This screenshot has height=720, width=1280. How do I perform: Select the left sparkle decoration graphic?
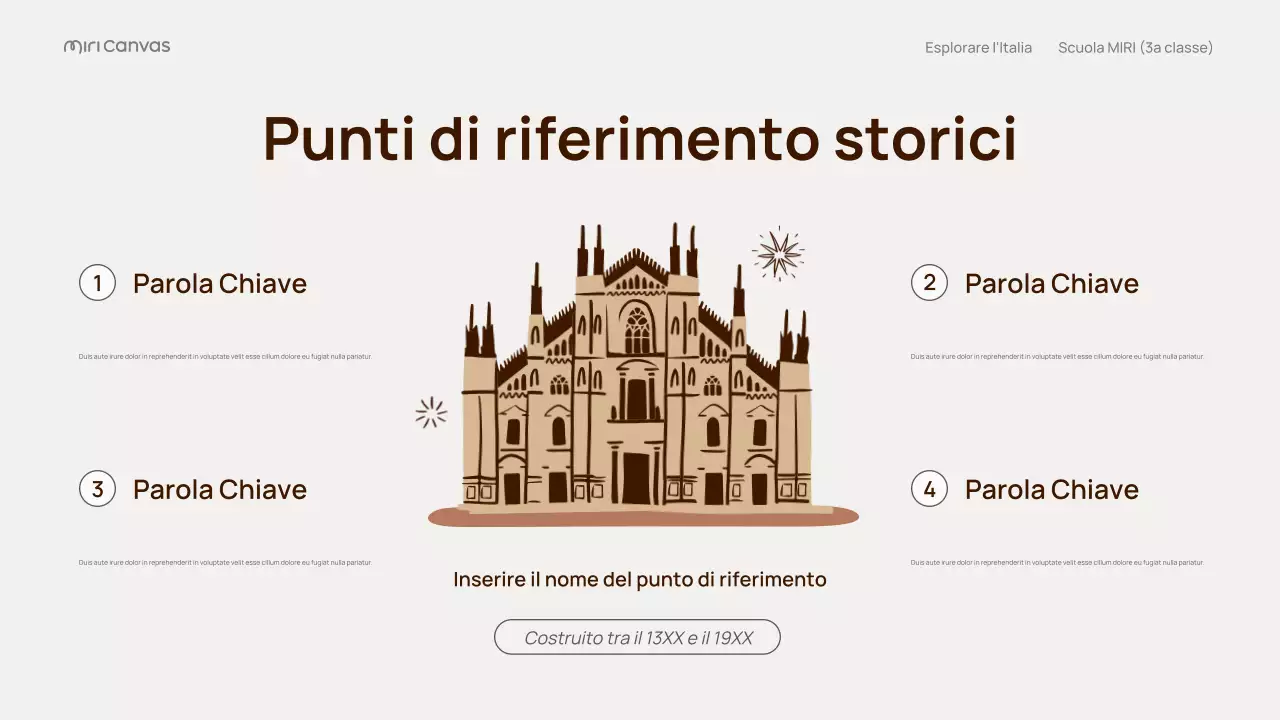pyautogui.click(x=430, y=412)
